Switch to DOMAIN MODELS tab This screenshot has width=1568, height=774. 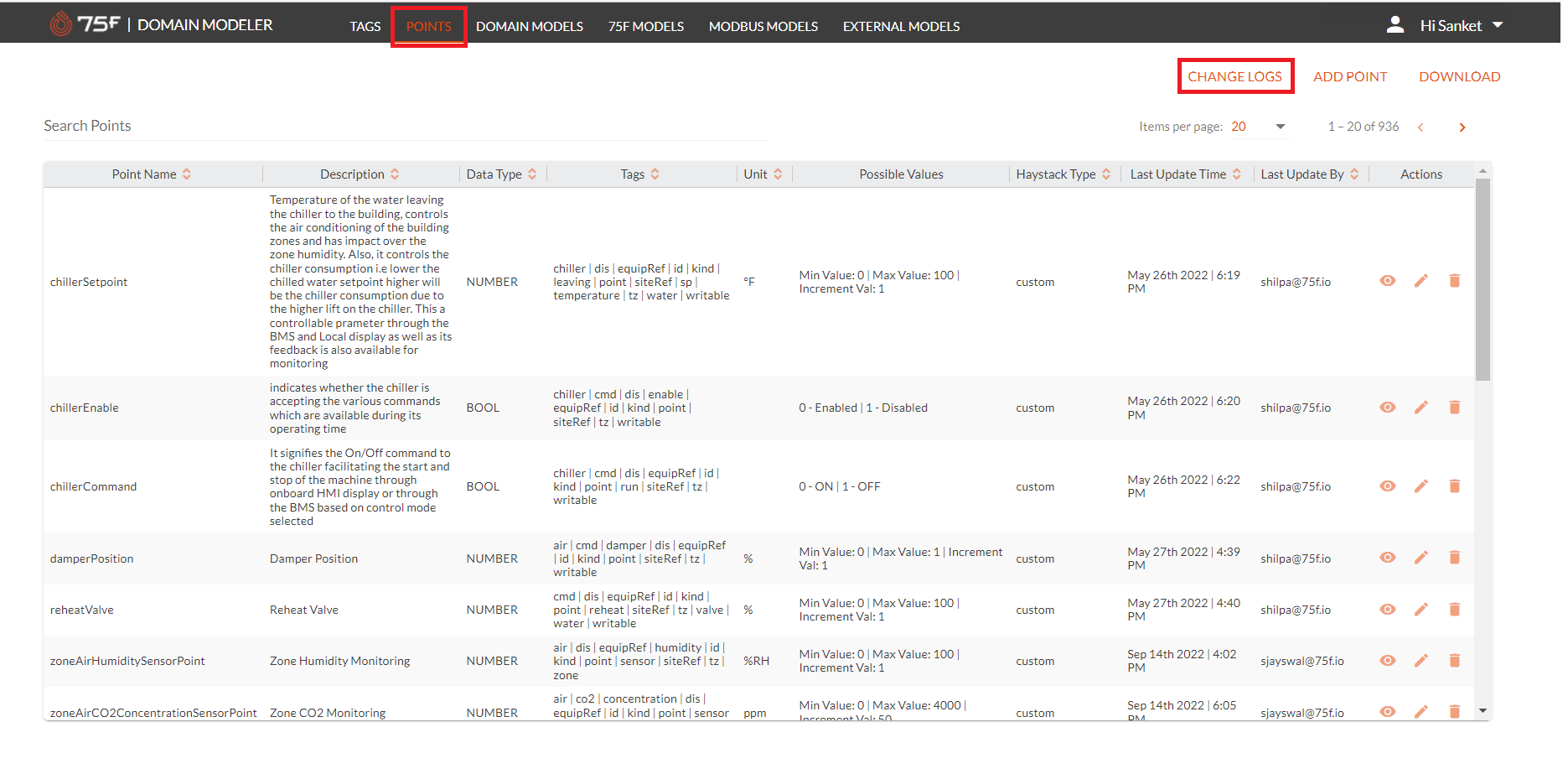[530, 26]
